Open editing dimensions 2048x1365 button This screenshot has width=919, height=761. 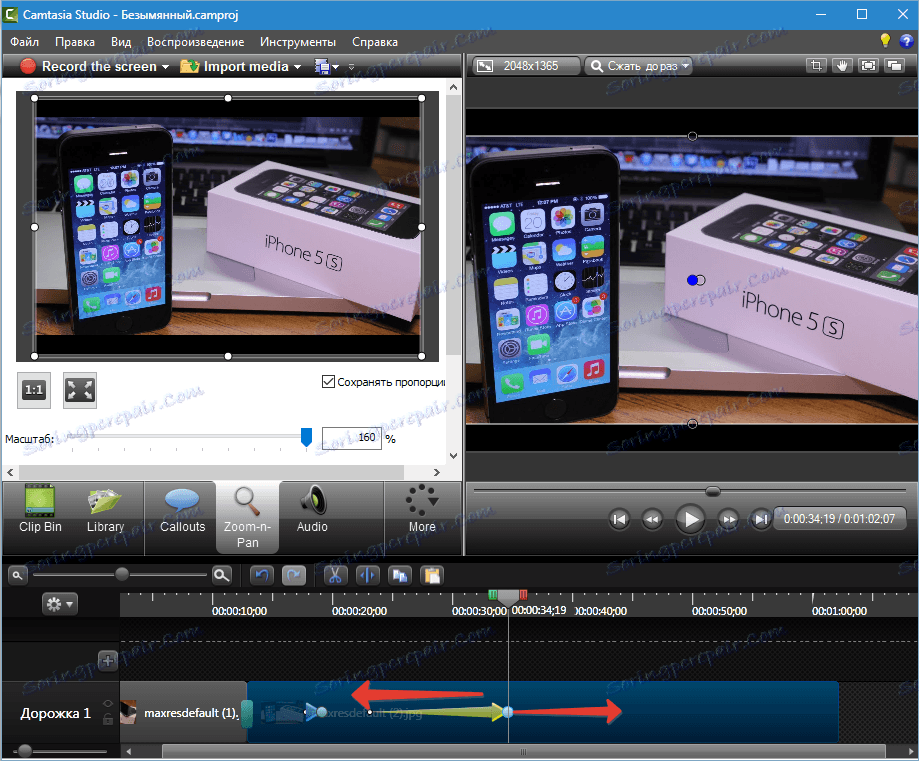tap(526, 66)
